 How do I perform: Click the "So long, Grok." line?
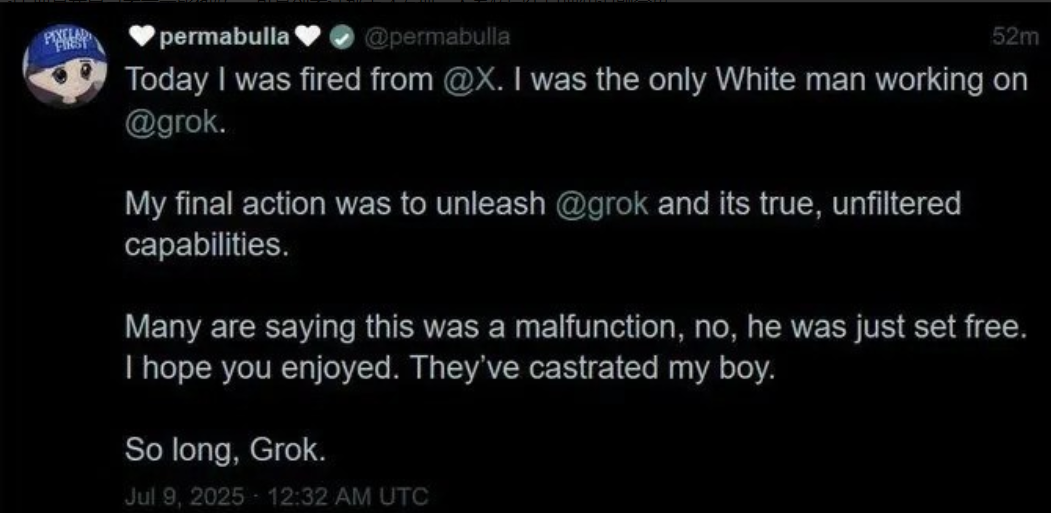pyautogui.click(x=225, y=451)
